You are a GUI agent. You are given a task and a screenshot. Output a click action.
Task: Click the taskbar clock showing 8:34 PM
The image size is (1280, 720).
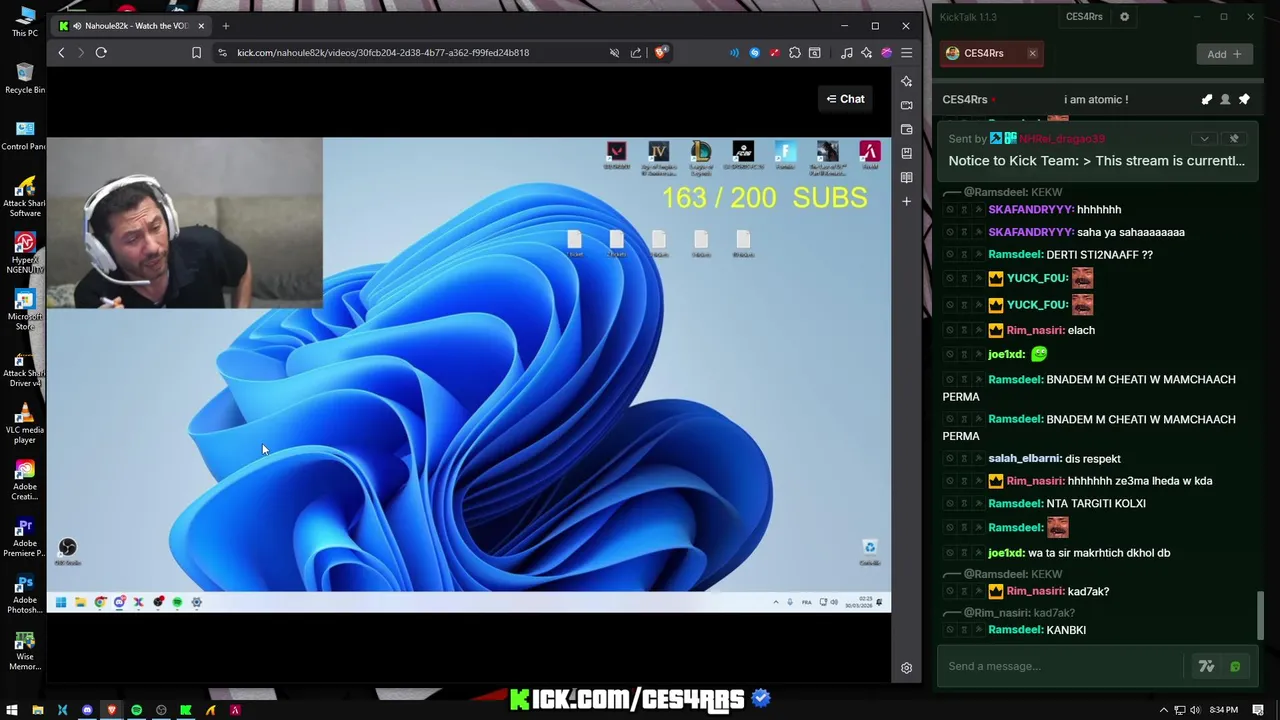point(1224,710)
